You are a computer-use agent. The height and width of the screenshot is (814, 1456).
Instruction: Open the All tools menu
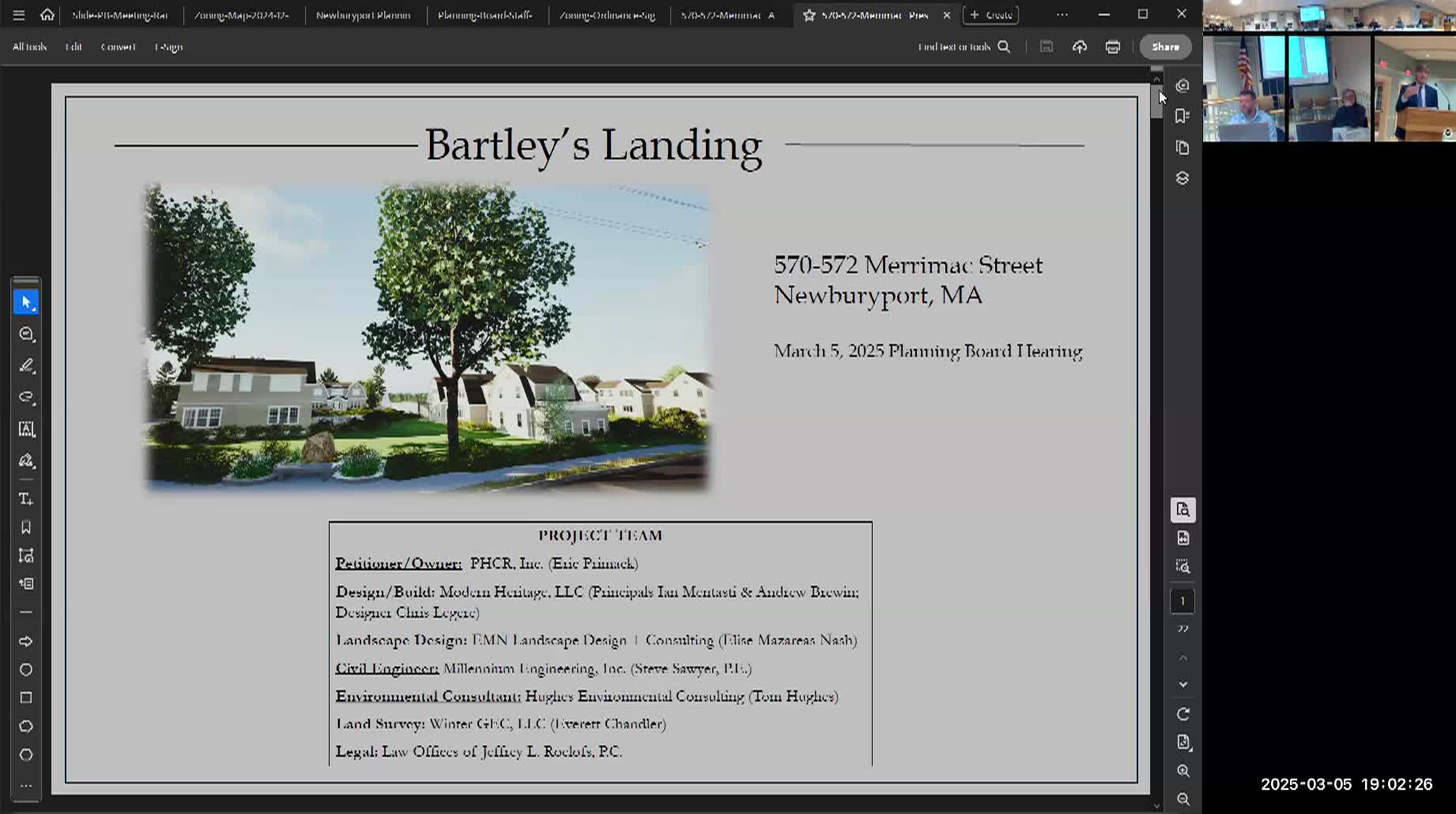30,47
